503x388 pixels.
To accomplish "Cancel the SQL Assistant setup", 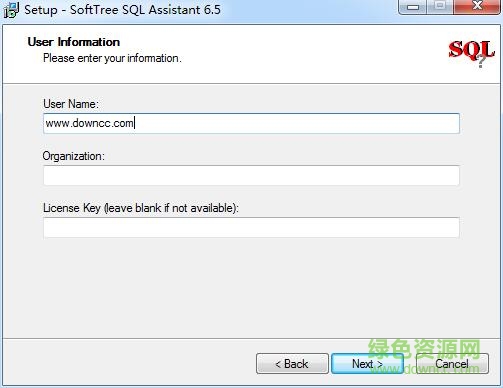I will pos(452,363).
